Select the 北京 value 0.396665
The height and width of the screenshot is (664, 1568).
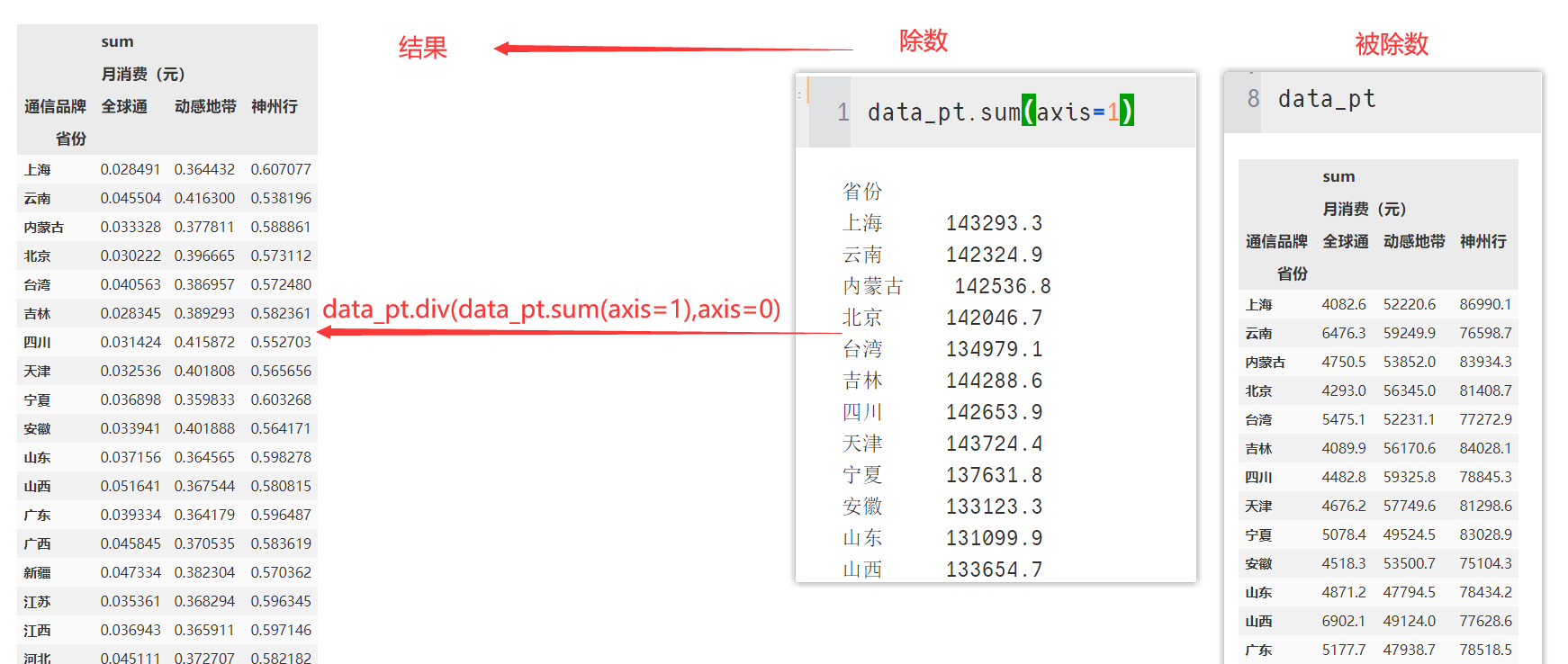204,256
